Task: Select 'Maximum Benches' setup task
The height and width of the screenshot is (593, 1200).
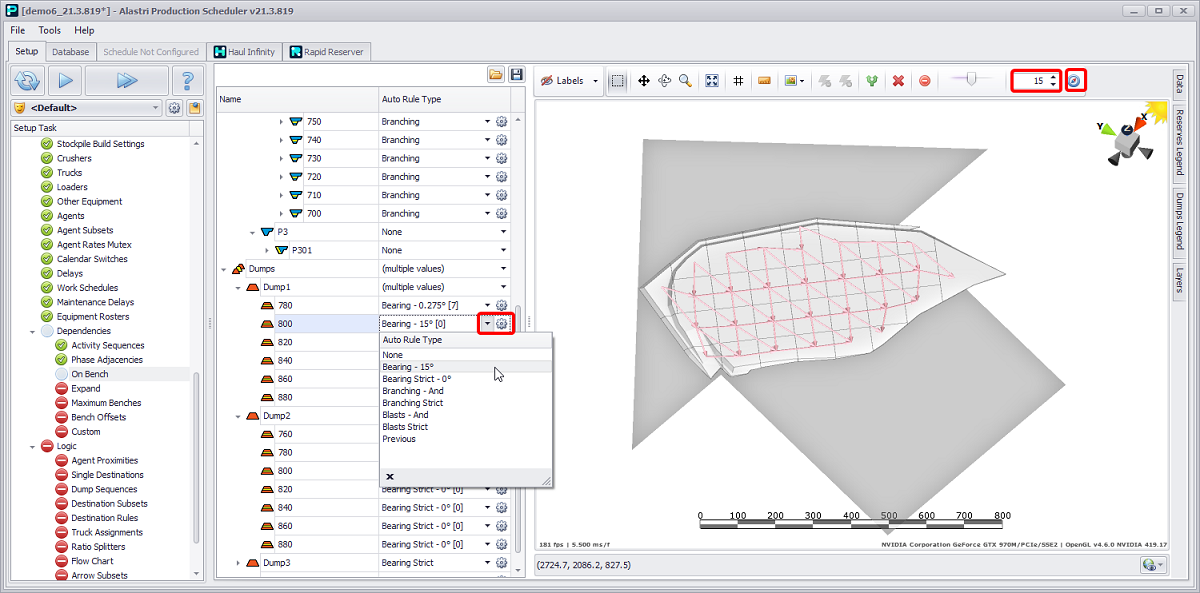Action: pyautogui.click(x=105, y=403)
